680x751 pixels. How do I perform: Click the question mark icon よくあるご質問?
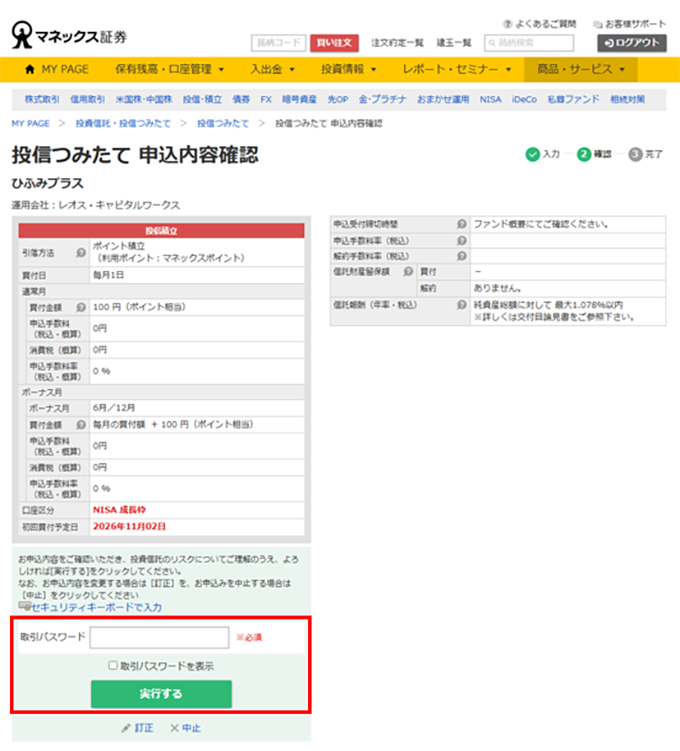point(508,24)
